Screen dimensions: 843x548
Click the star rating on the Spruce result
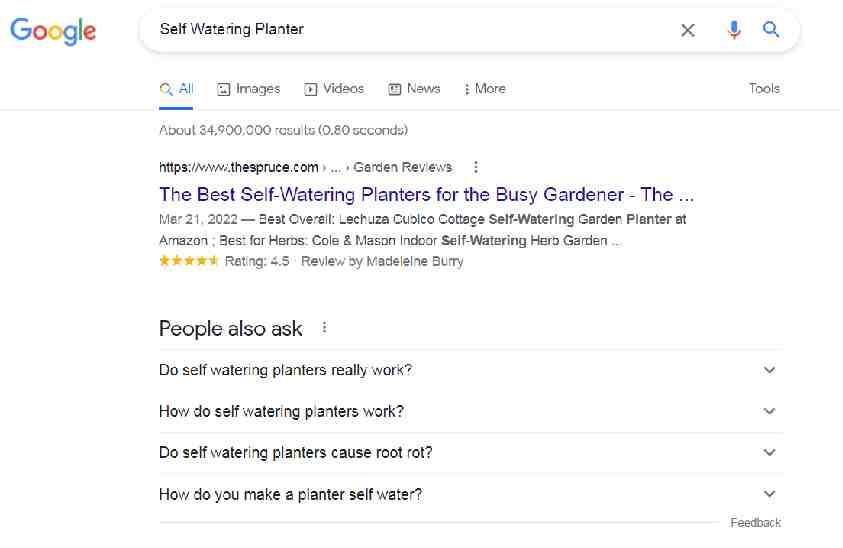pyautogui.click(x=189, y=261)
